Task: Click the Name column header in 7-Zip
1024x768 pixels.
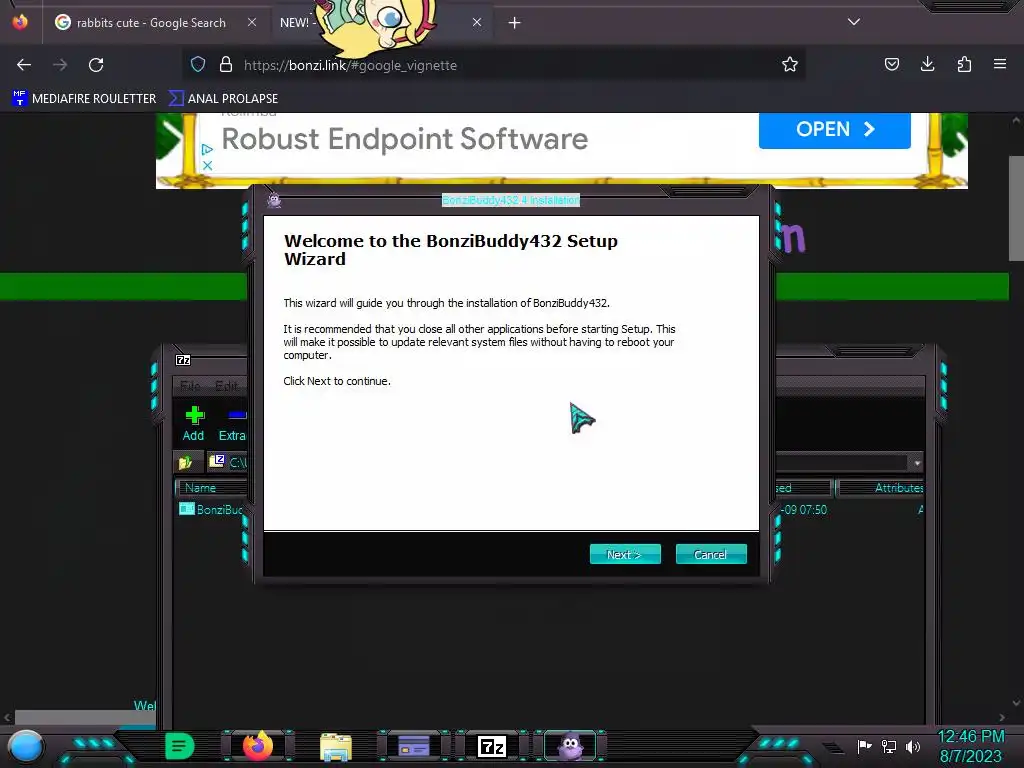Action: click(x=212, y=488)
